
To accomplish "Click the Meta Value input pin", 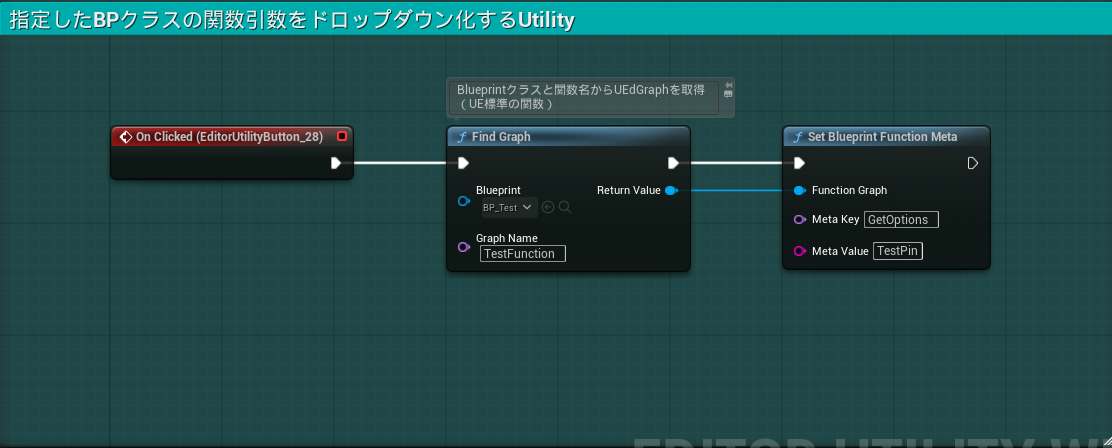I will (x=799, y=251).
